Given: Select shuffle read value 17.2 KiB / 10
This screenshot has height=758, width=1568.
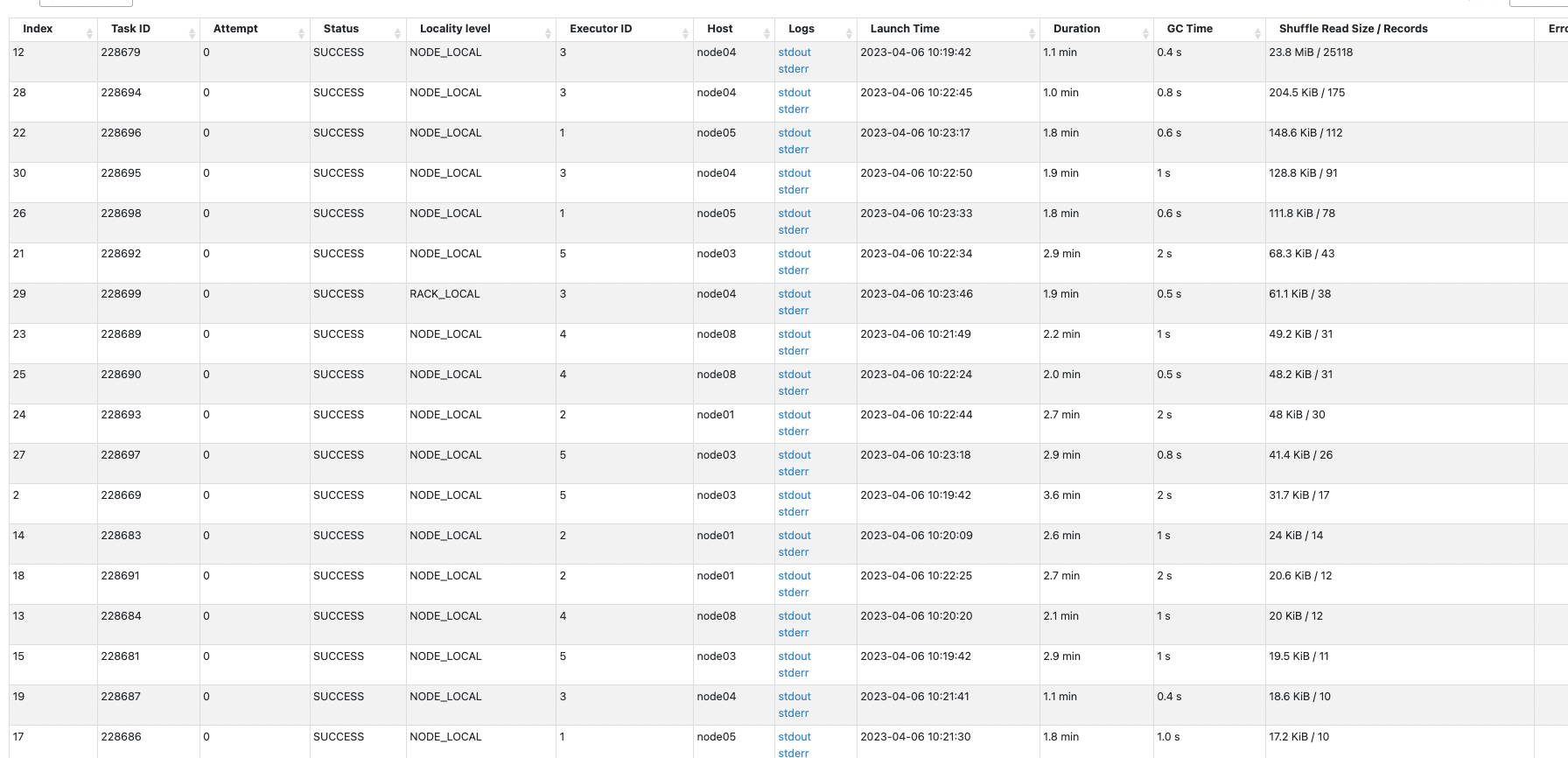Looking at the screenshot, I should [x=1298, y=737].
